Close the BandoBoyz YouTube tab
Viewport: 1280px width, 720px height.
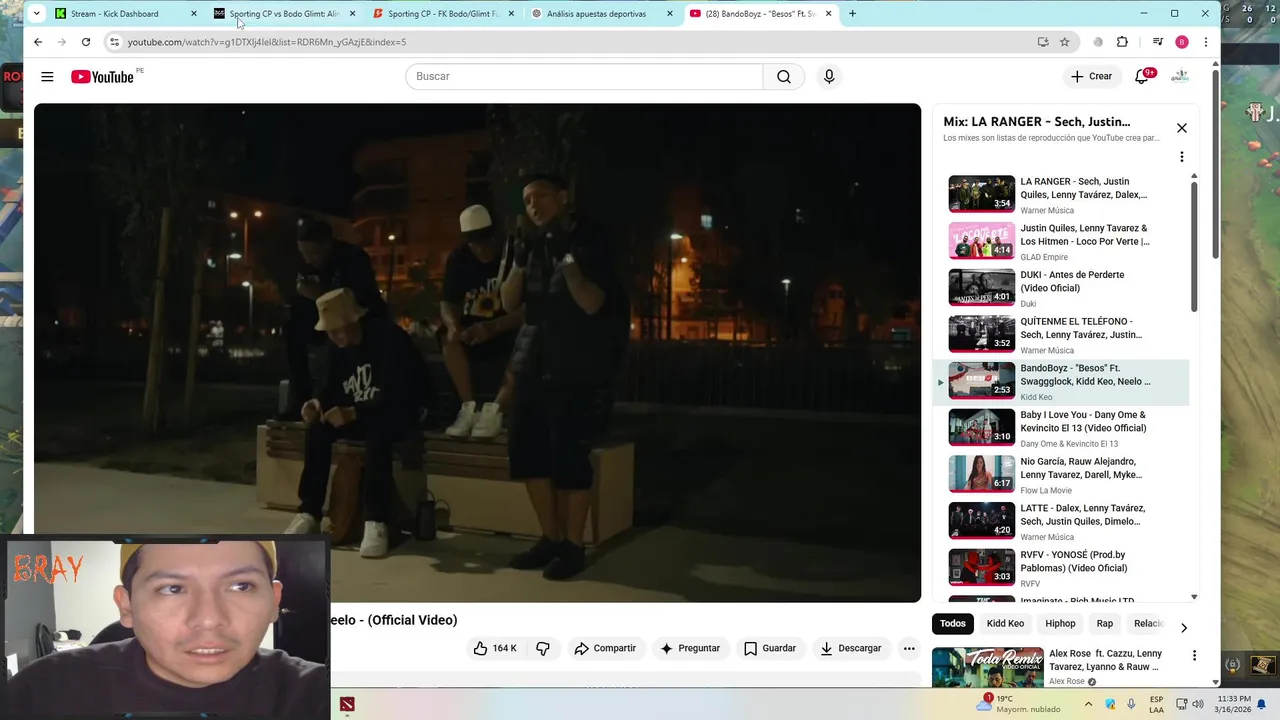pos(828,14)
